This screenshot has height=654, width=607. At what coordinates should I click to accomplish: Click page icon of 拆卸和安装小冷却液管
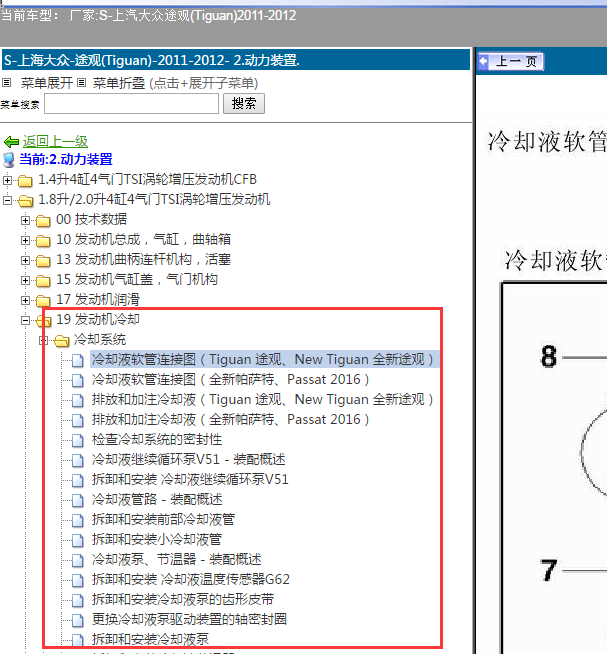pos(78,541)
